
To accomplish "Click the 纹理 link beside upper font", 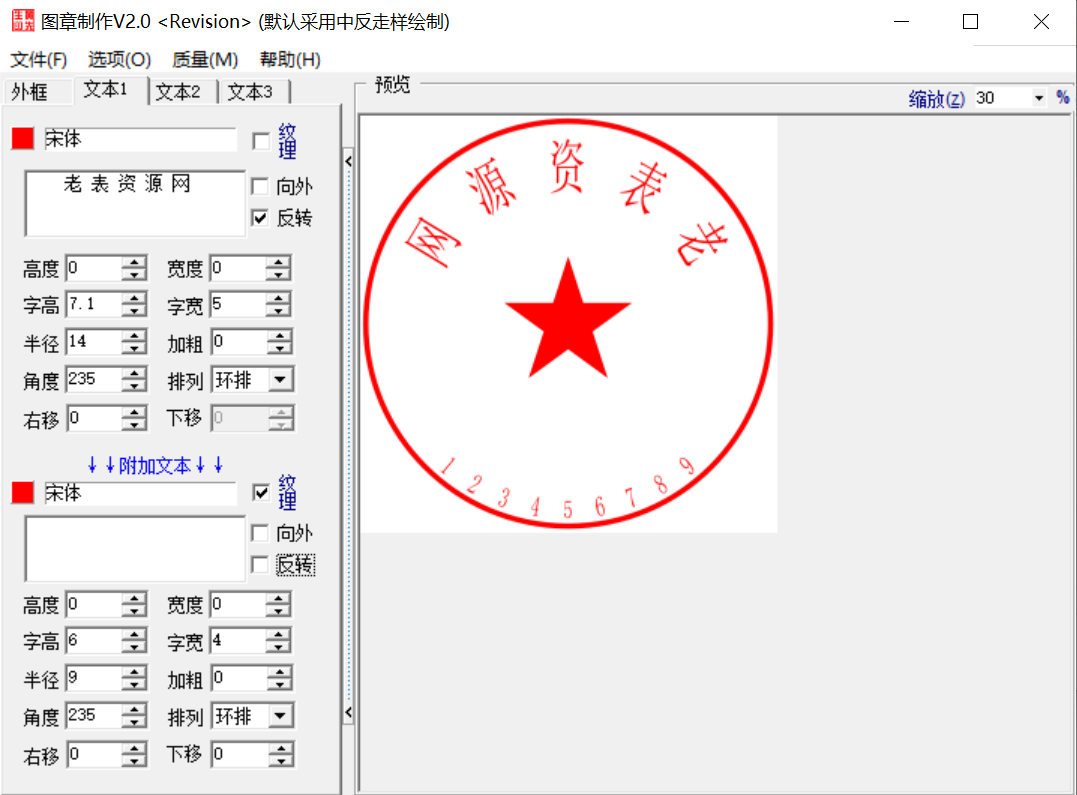I will click(x=288, y=142).
